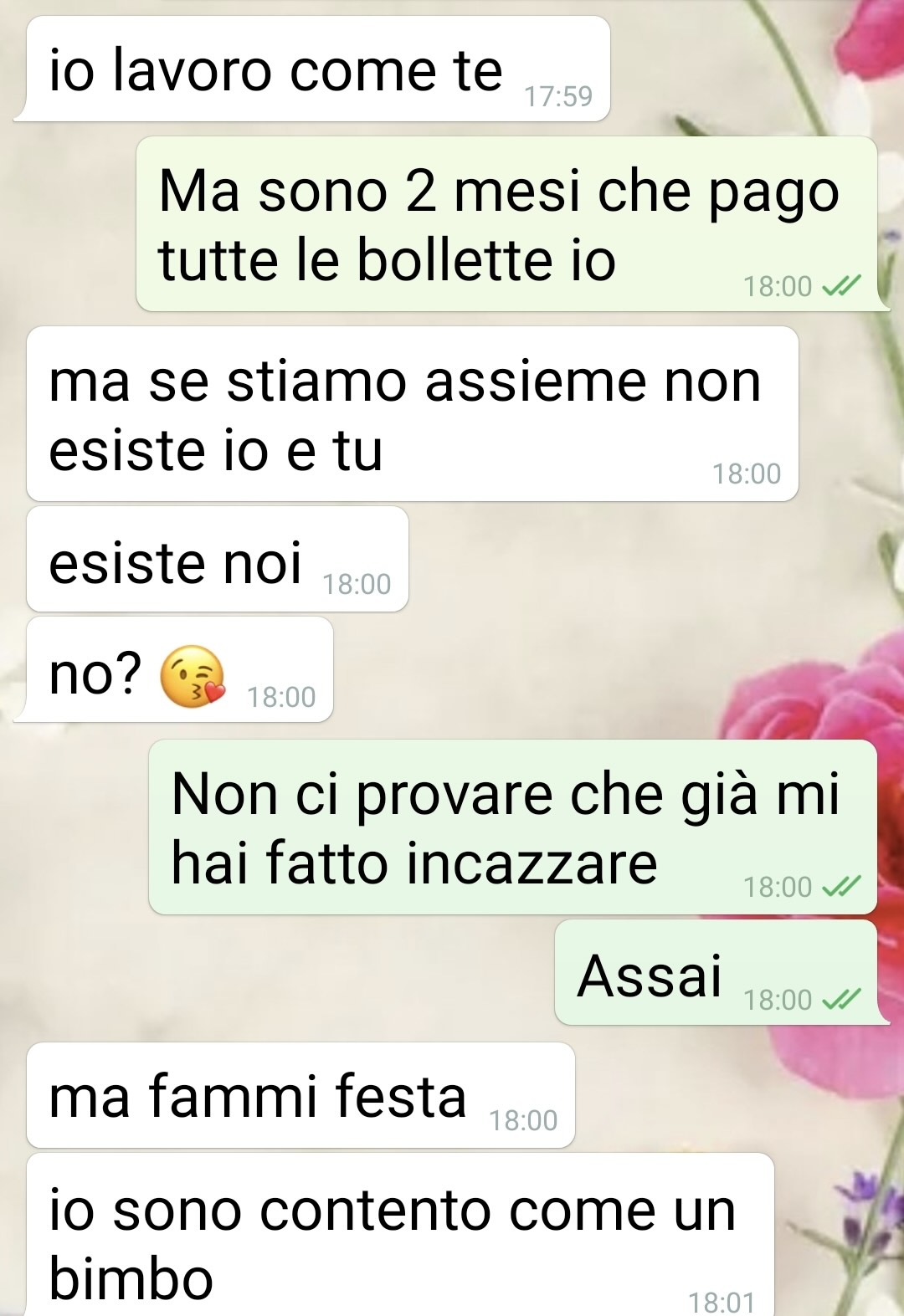Click the timestamp next to 'esiste noi'
Image resolution: width=904 pixels, height=1316 pixels.
[x=357, y=584]
